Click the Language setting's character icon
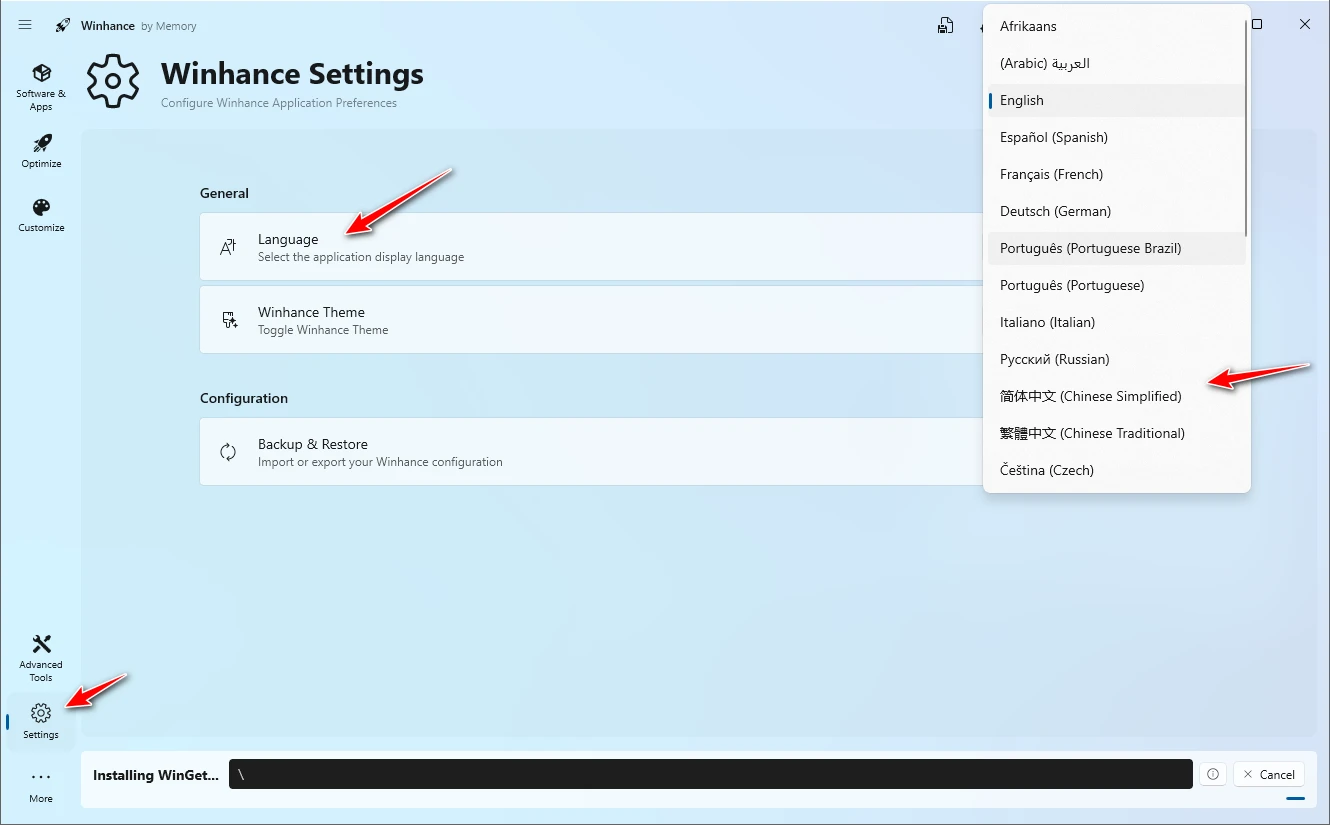The image size is (1330, 825). coord(226,245)
